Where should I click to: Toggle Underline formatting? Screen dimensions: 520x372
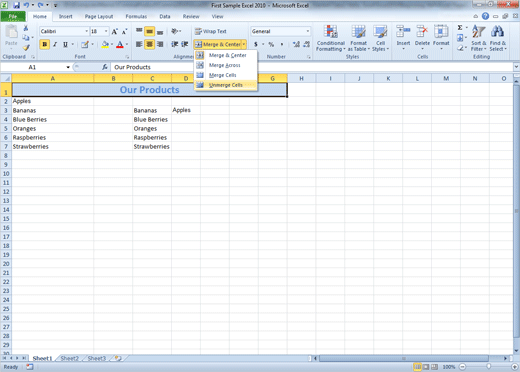pos(65,44)
